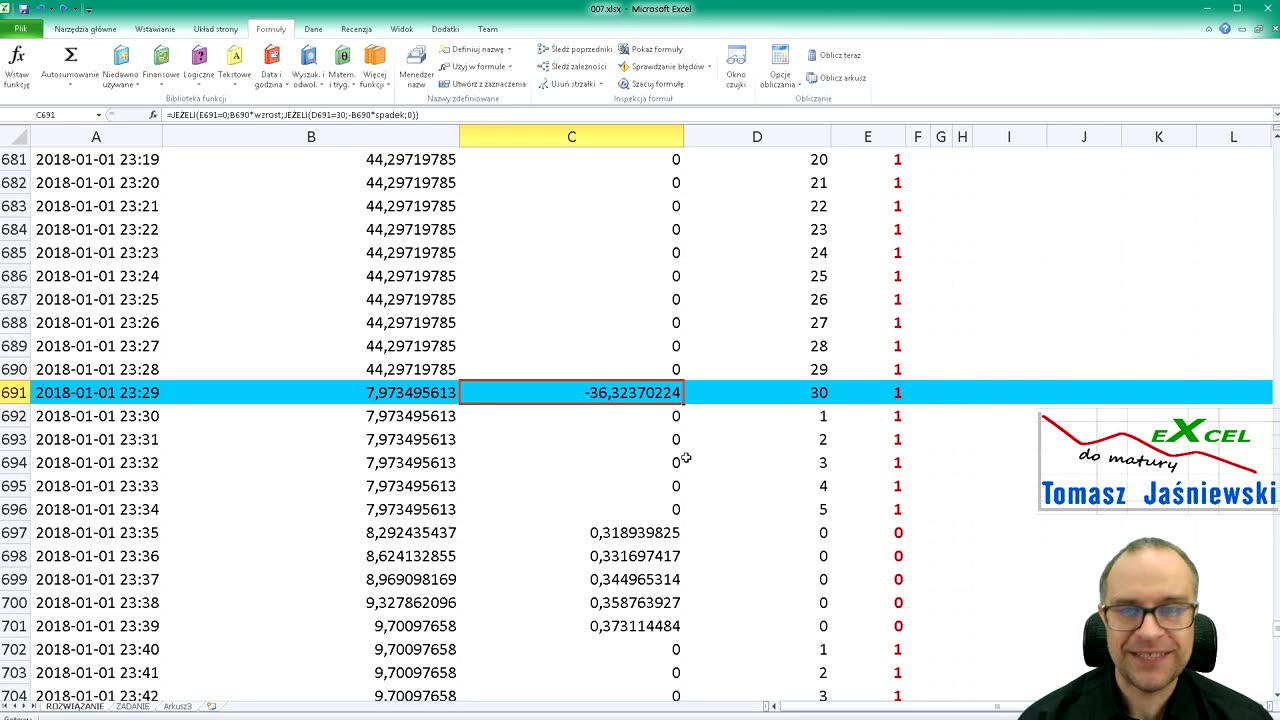The width and height of the screenshot is (1280, 720).
Task: Switch to Dodatki ribbon tab
Action: click(x=445, y=29)
